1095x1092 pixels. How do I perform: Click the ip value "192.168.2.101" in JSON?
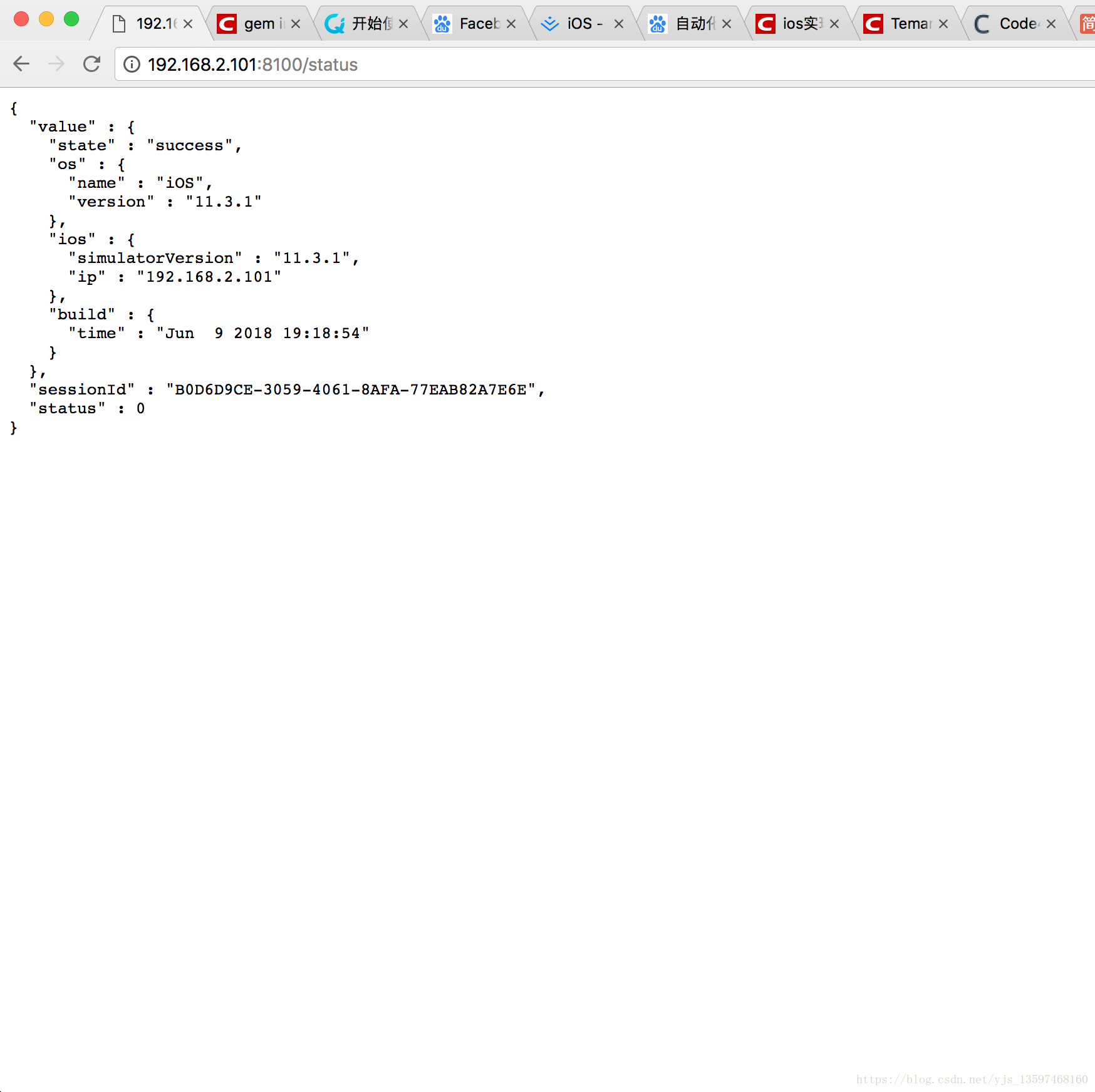coord(209,277)
